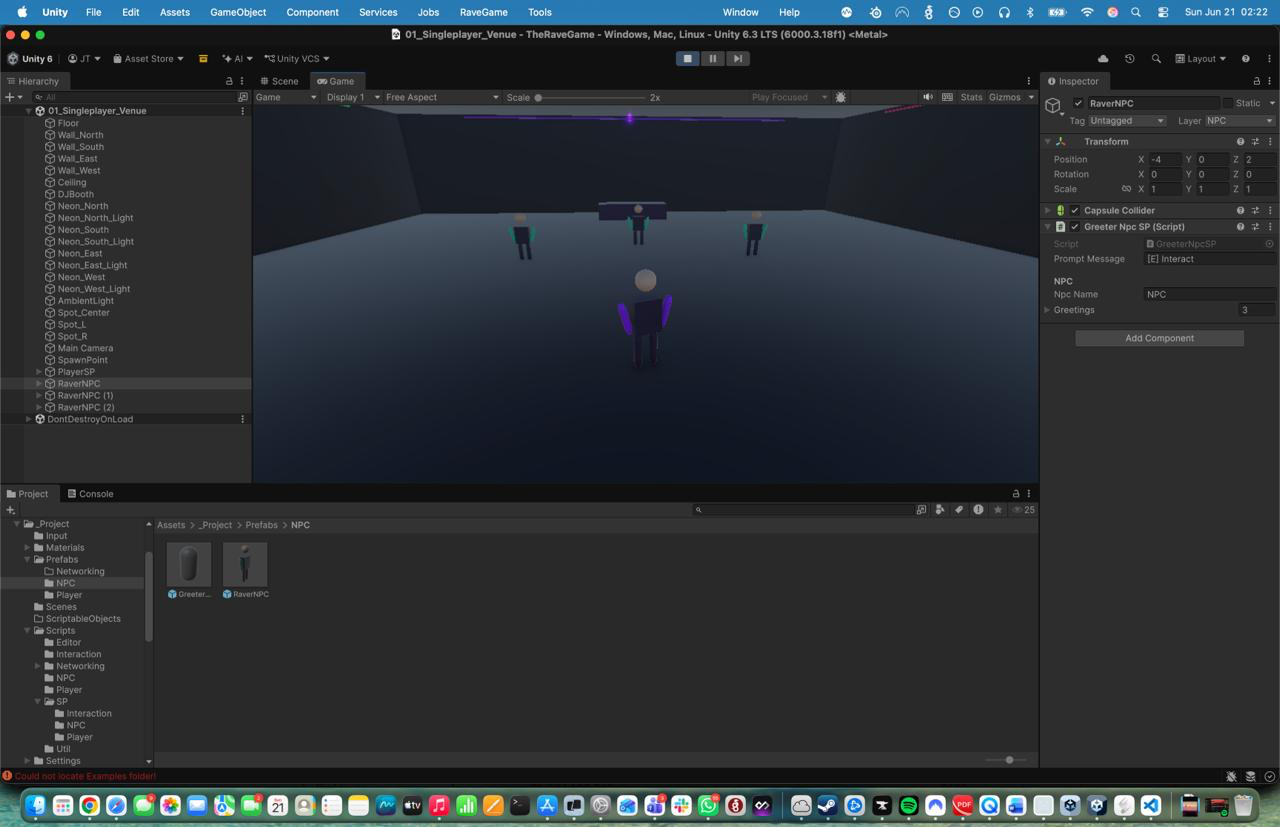Screen dimensions: 1280x827
Task: Open the AI dropdown in the toolbar
Action: [x=237, y=59]
